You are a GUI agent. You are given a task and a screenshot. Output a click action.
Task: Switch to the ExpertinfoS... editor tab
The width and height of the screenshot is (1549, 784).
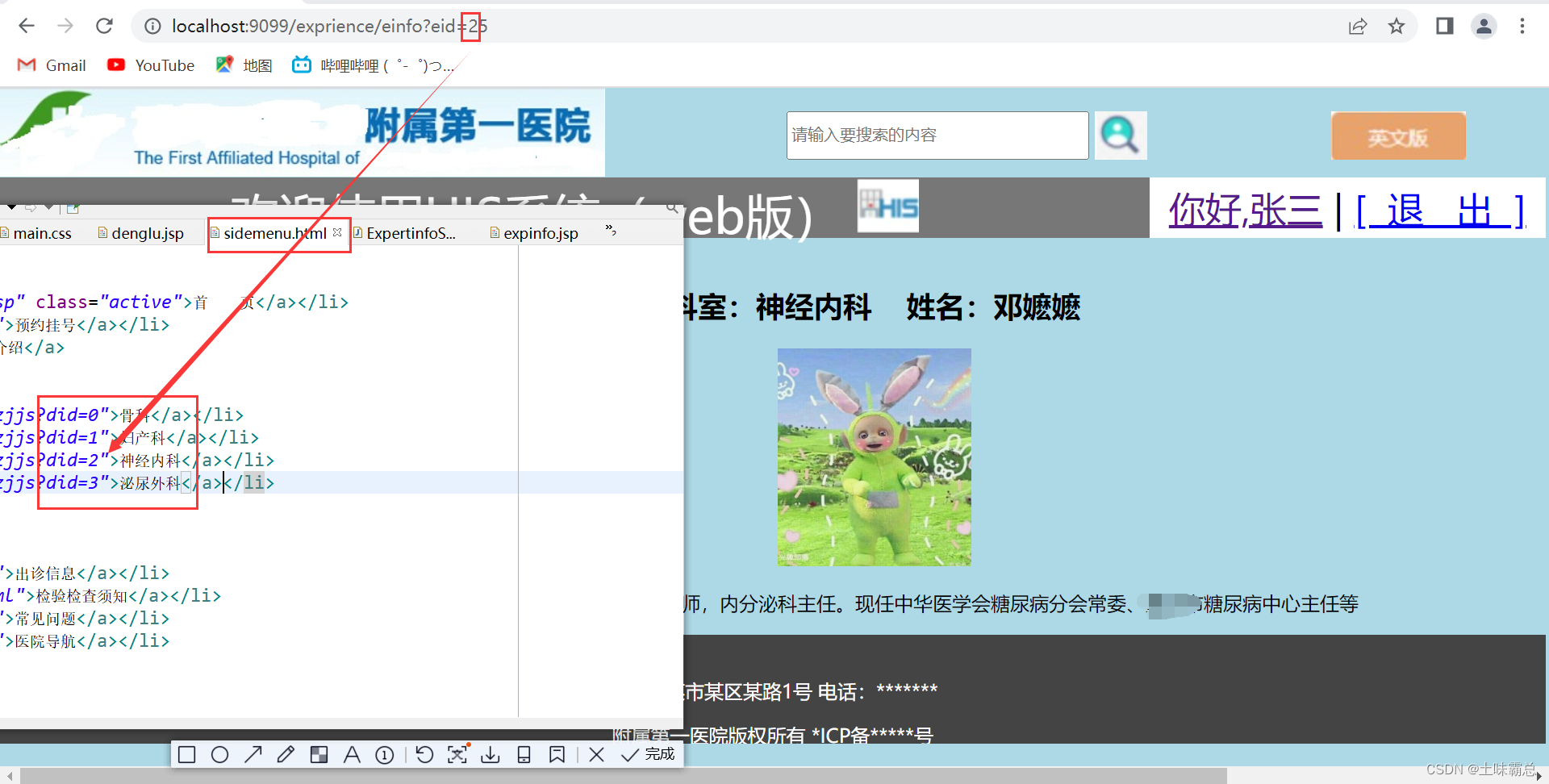point(405,233)
